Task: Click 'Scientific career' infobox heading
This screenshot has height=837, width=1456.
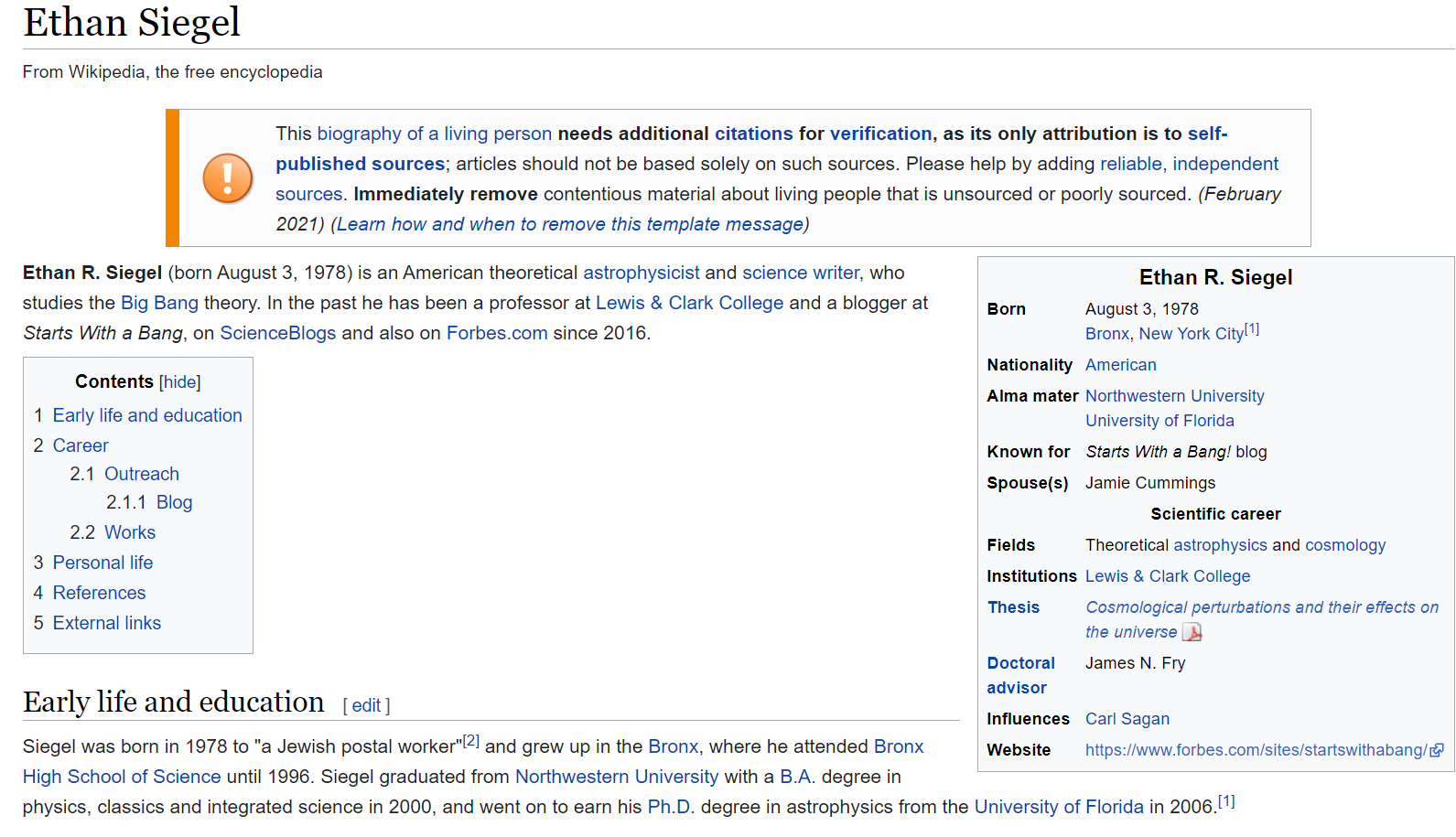Action: pos(1216,514)
